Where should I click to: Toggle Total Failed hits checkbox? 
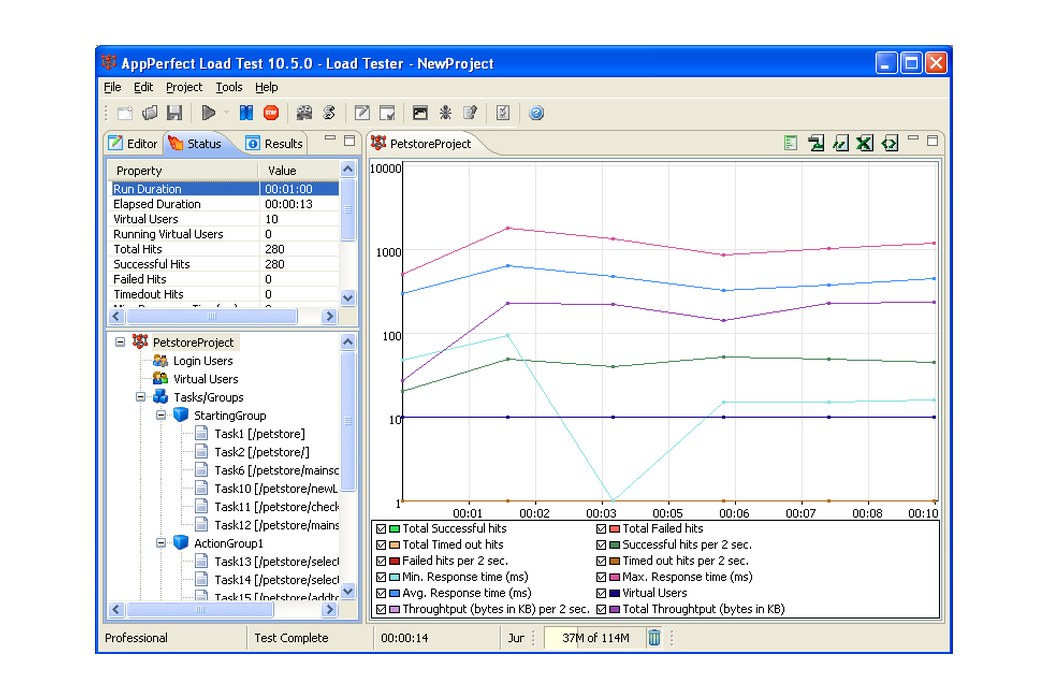[x=601, y=529]
